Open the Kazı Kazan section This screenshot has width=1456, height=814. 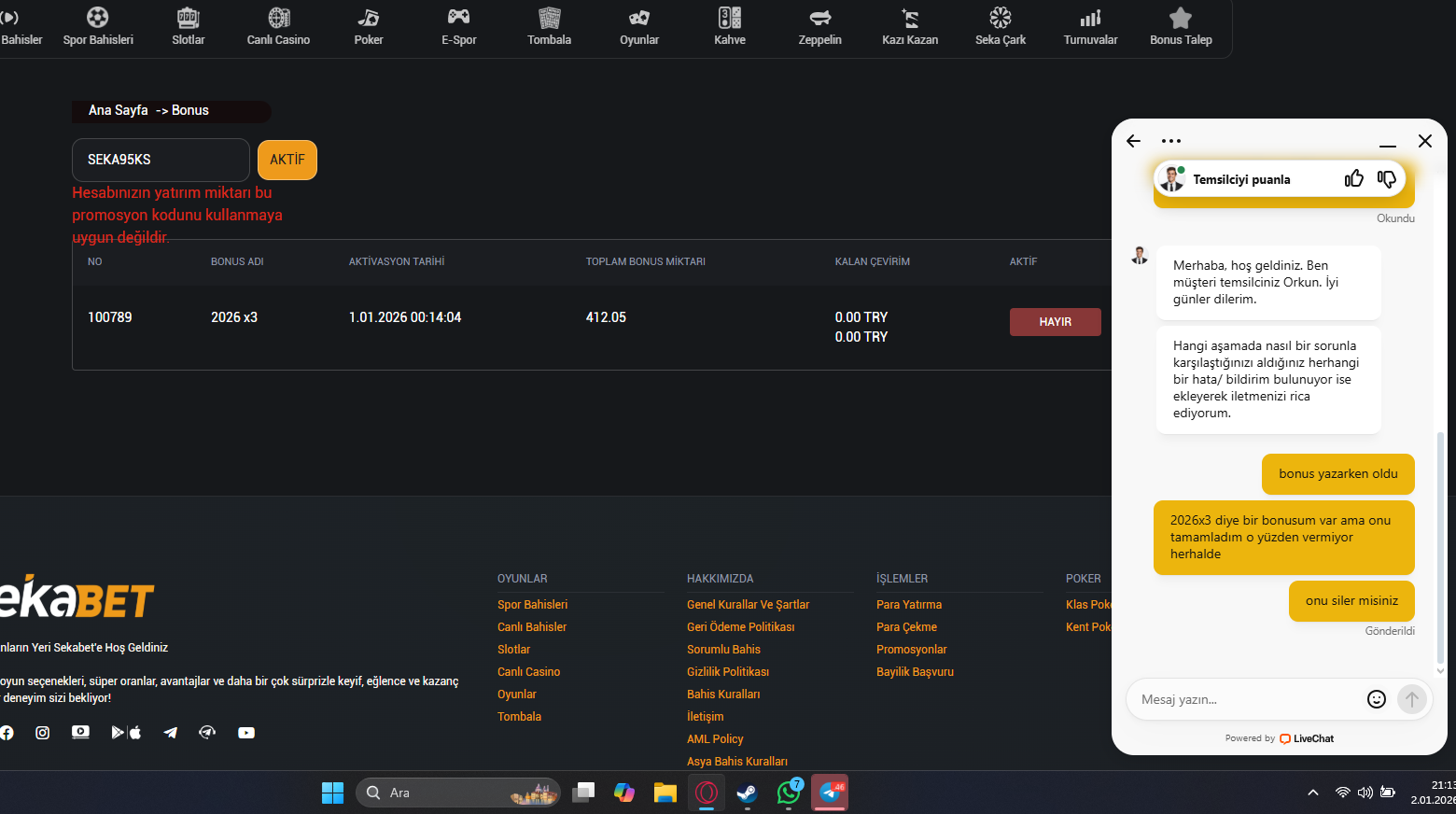pyautogui.click(x=910, y=27)
